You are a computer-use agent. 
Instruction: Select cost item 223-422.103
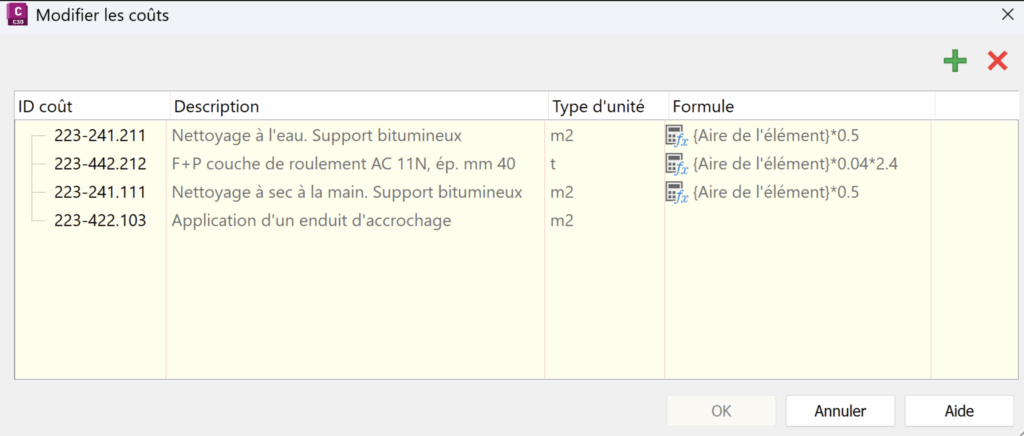coord(100,221)
